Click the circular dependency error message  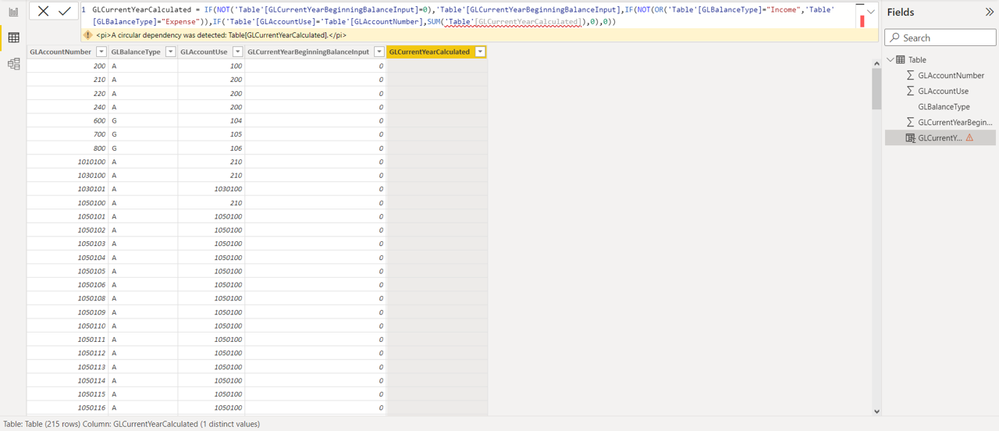coord(221,35)
